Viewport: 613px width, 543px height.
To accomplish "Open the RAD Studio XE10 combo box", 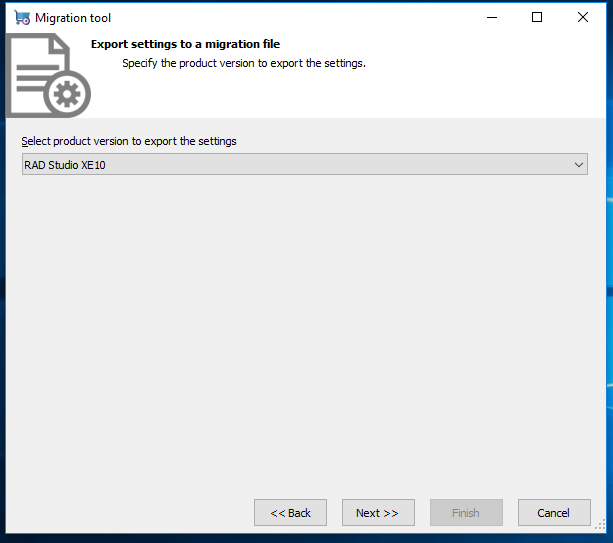I will 305,165.
